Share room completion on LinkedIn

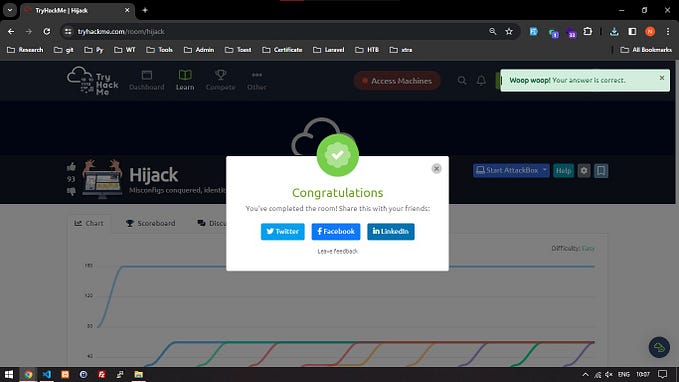point(391,231)
